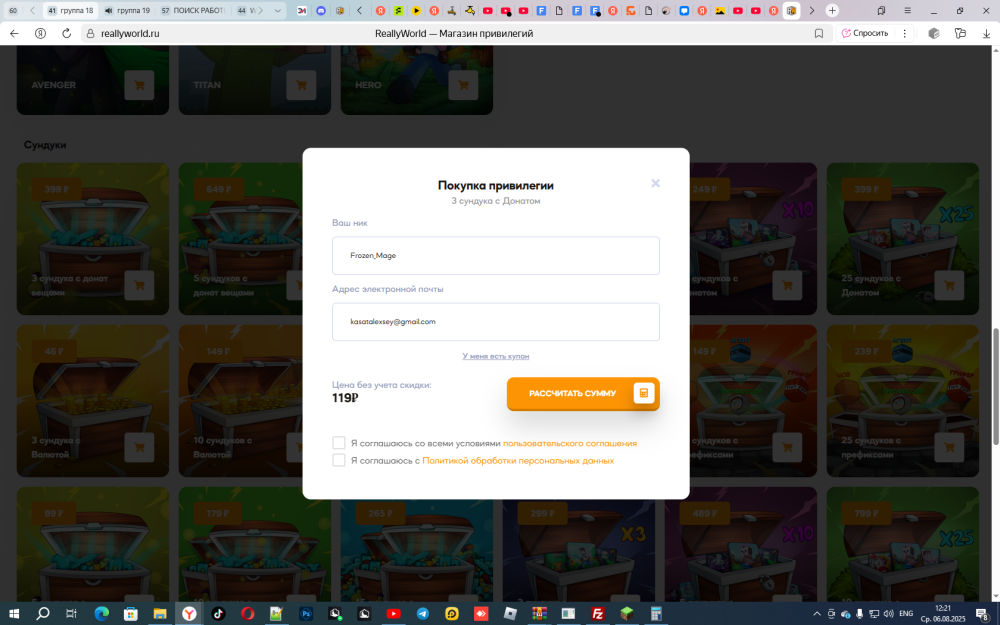
Task: Switch to the группа 18 tab
Action: point(70,10)
